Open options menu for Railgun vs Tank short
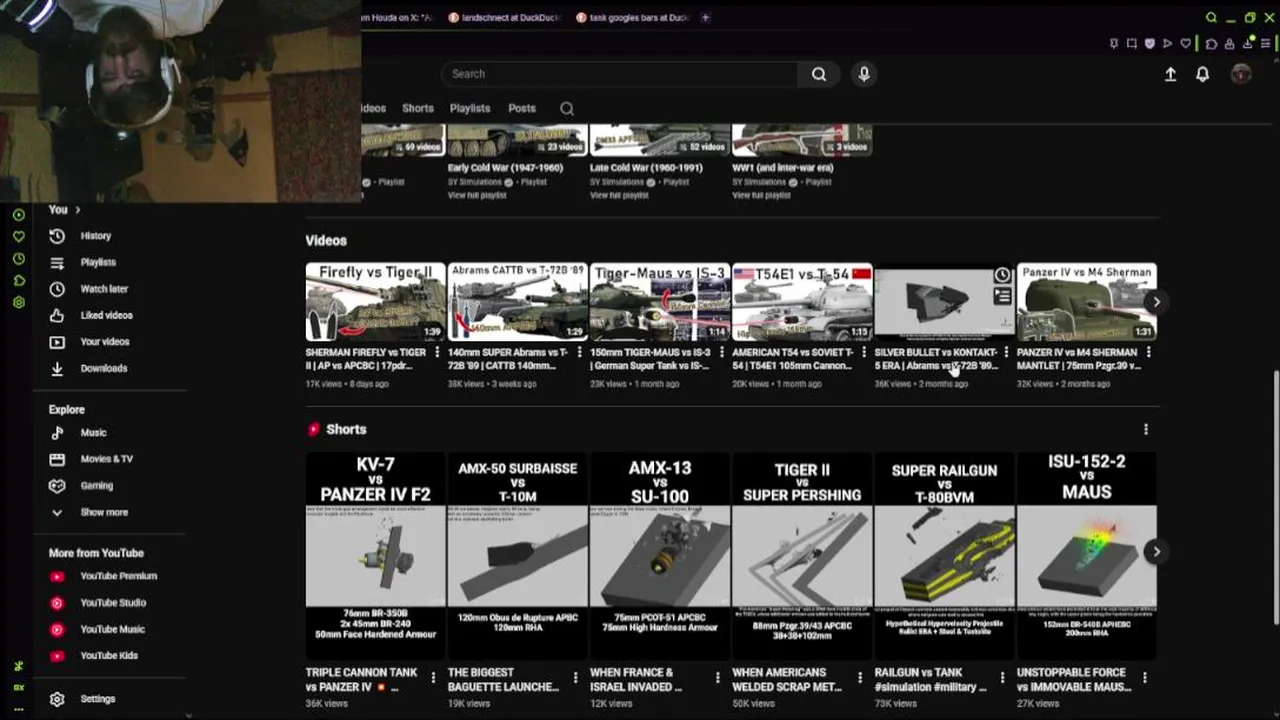This screenshot has height=720, width=1280. [1002, 678]
